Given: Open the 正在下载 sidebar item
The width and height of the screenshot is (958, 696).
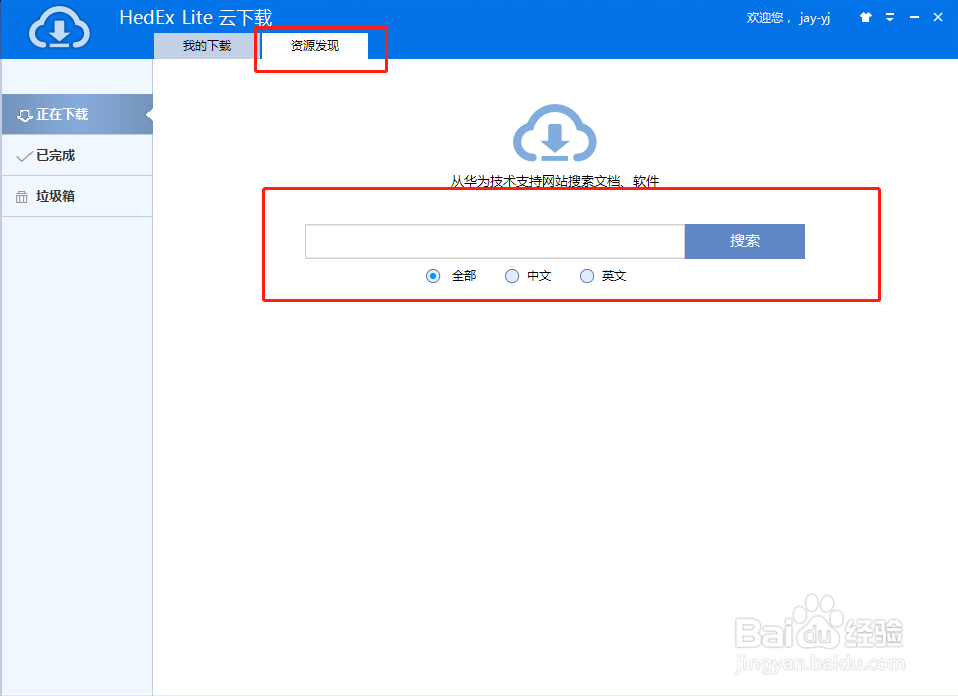Looking at the screenshot, I should point(77,114).
